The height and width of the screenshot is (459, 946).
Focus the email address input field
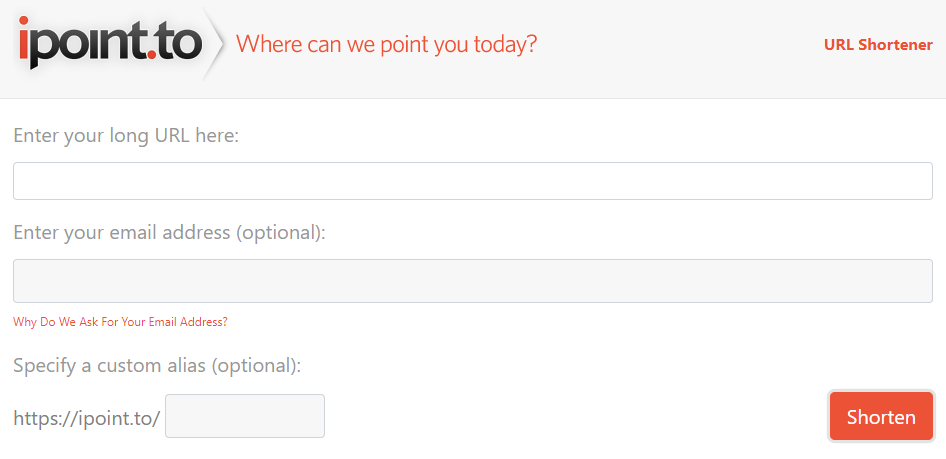tap(472, 281)
